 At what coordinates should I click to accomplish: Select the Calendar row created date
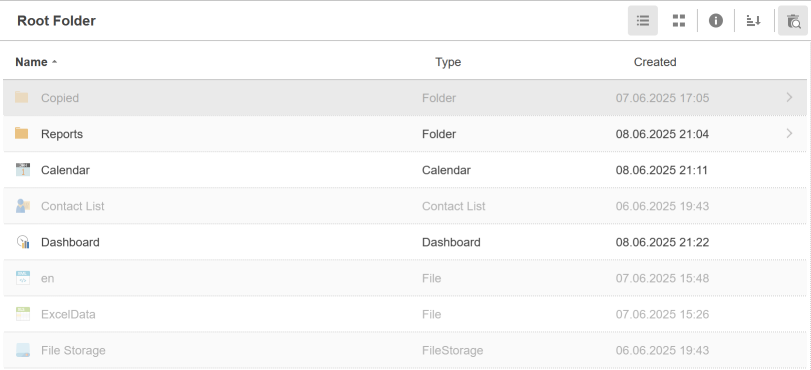662,170
